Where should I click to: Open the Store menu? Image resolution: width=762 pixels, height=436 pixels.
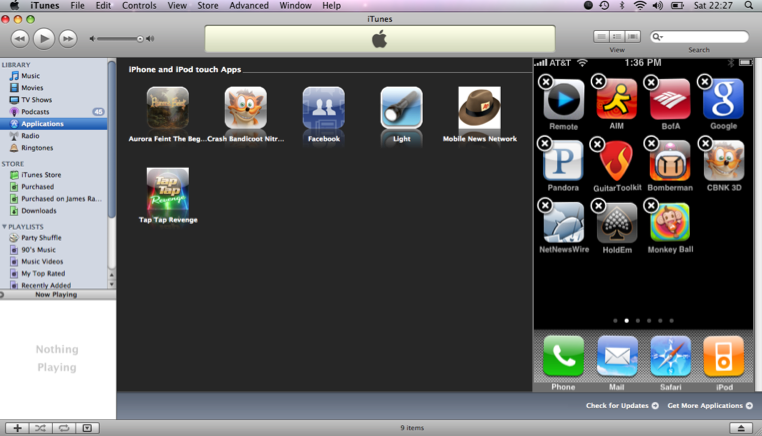pos(208,5)
